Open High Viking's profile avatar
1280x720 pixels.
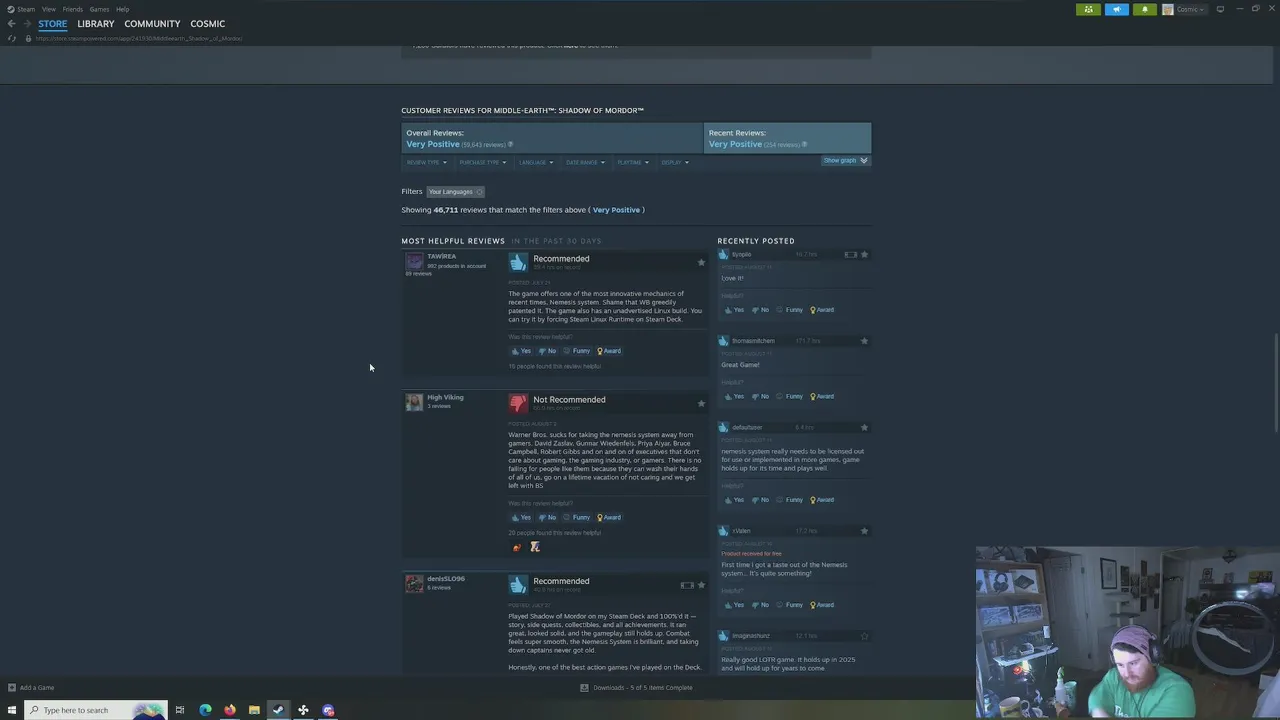tap(414, 403)
